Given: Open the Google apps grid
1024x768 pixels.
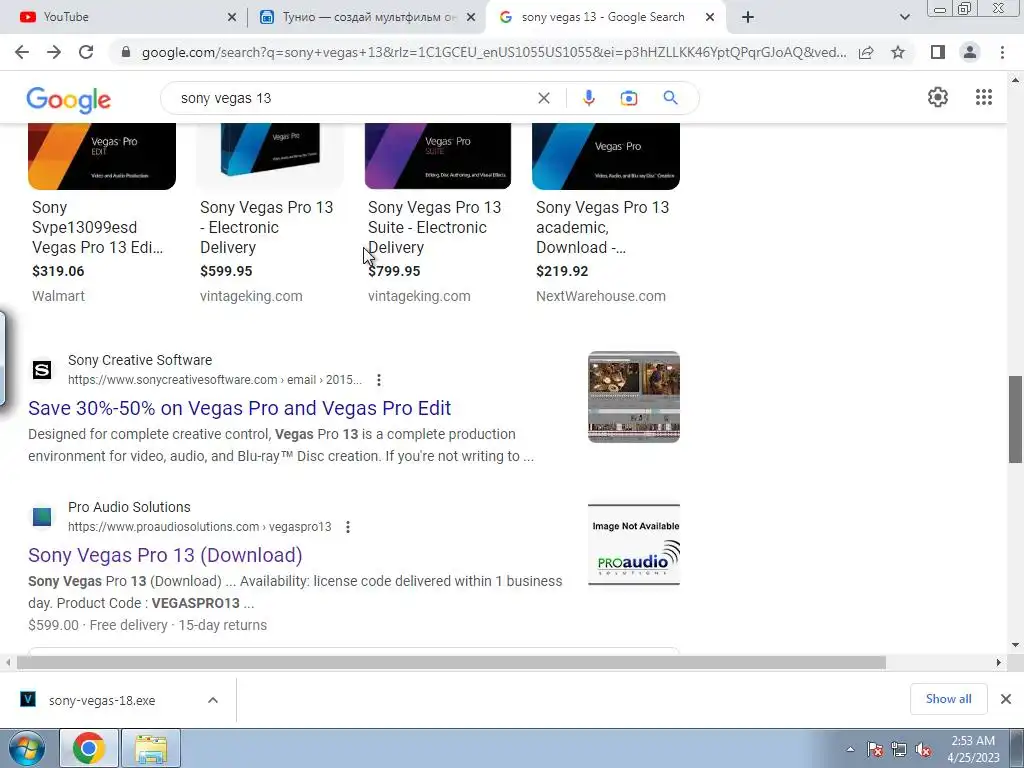Looking at the screenshot, I should point(984,97).
